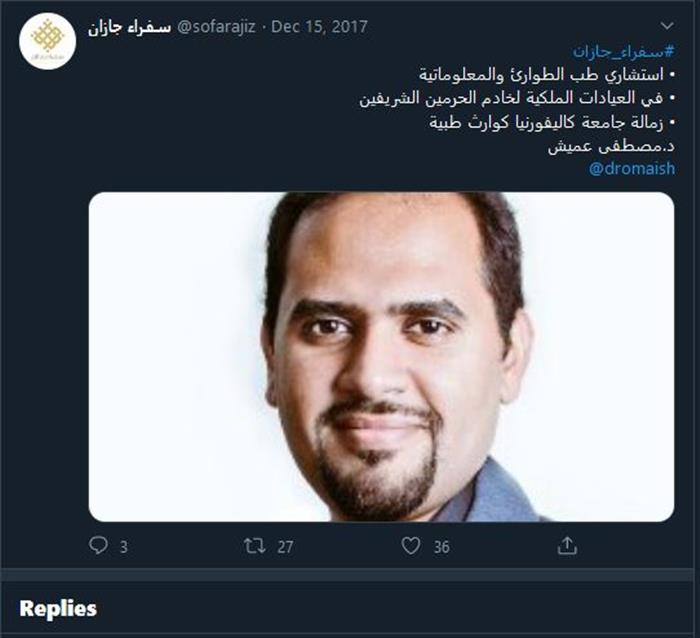700x638 pixels.
Task: Open the attached portrait photo
Action: pyautogui.click(x=381, y=357)
